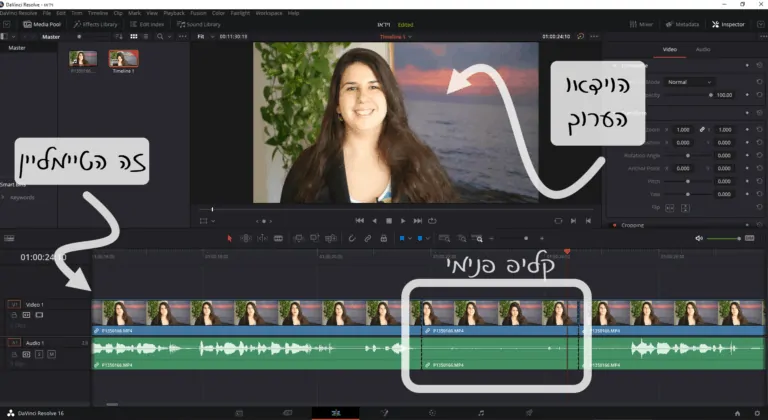Toggle loop playback in viewer
The width and height of the screenshot is (768, 420).
tap(432, 221)
